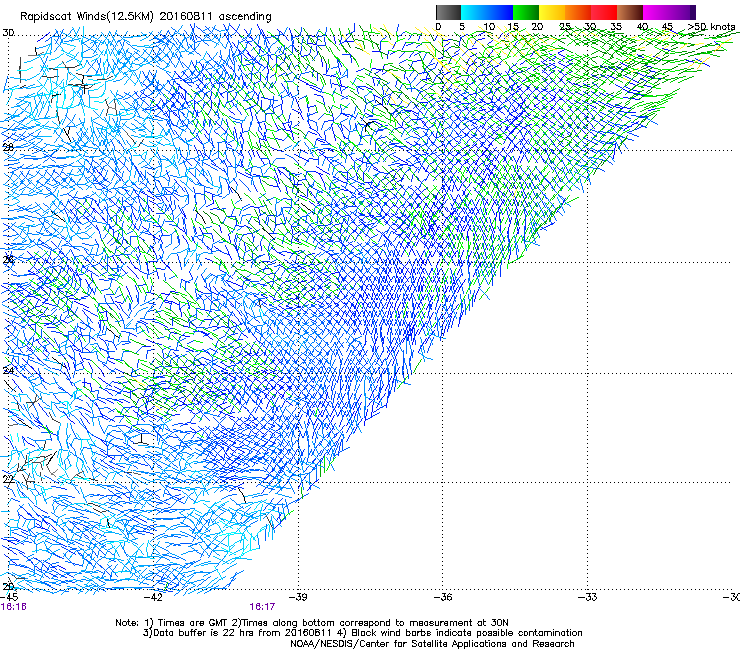Viewport: 740px width, 650px height.
Task: Click the '-39' longitude axis label
Action: [x=298, y=597]
